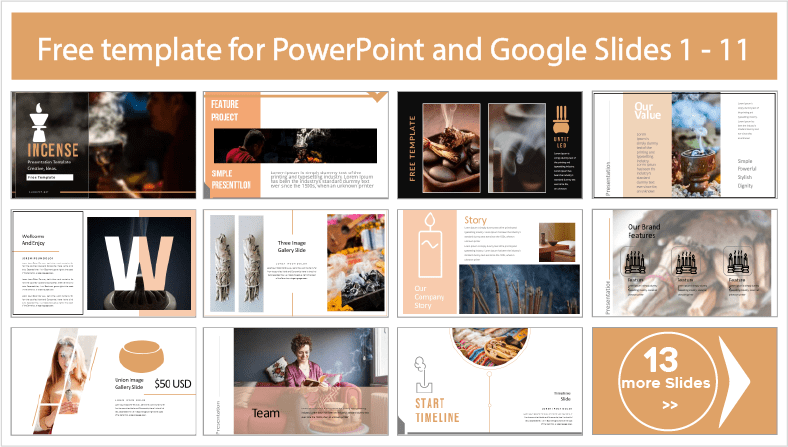Click the candle outline icon on Story slide
Viewport: 788px width, 447px height.
point(430,245)
